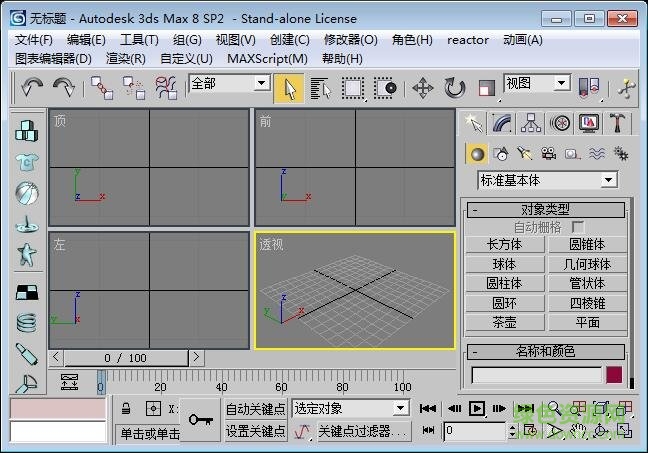This screenshot has height=453, width=648.
Task: Select the Cameras category icon
Action: [548, 153]
